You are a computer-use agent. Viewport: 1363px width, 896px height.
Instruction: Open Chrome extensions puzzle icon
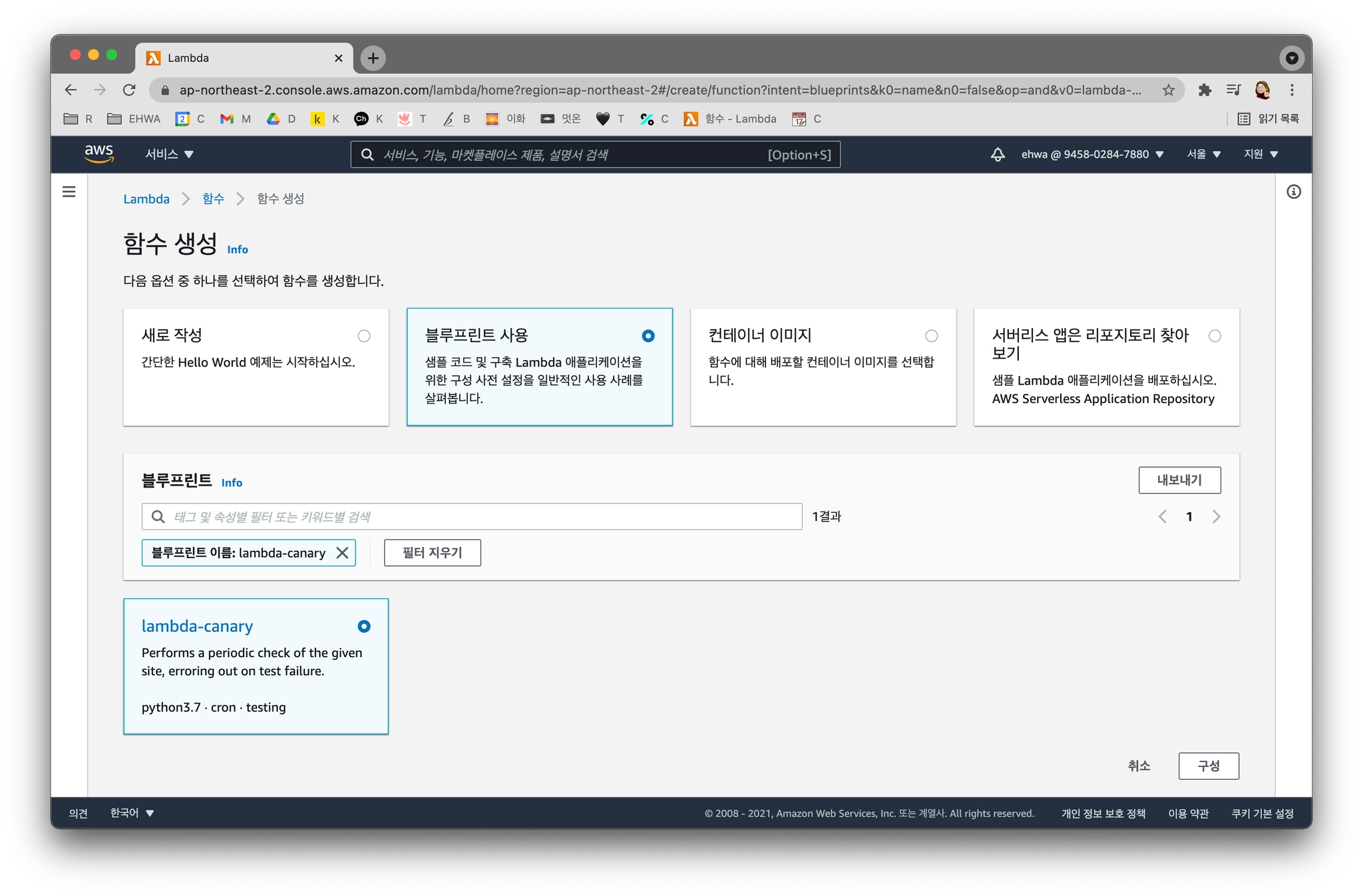[x=1204, y=90]
